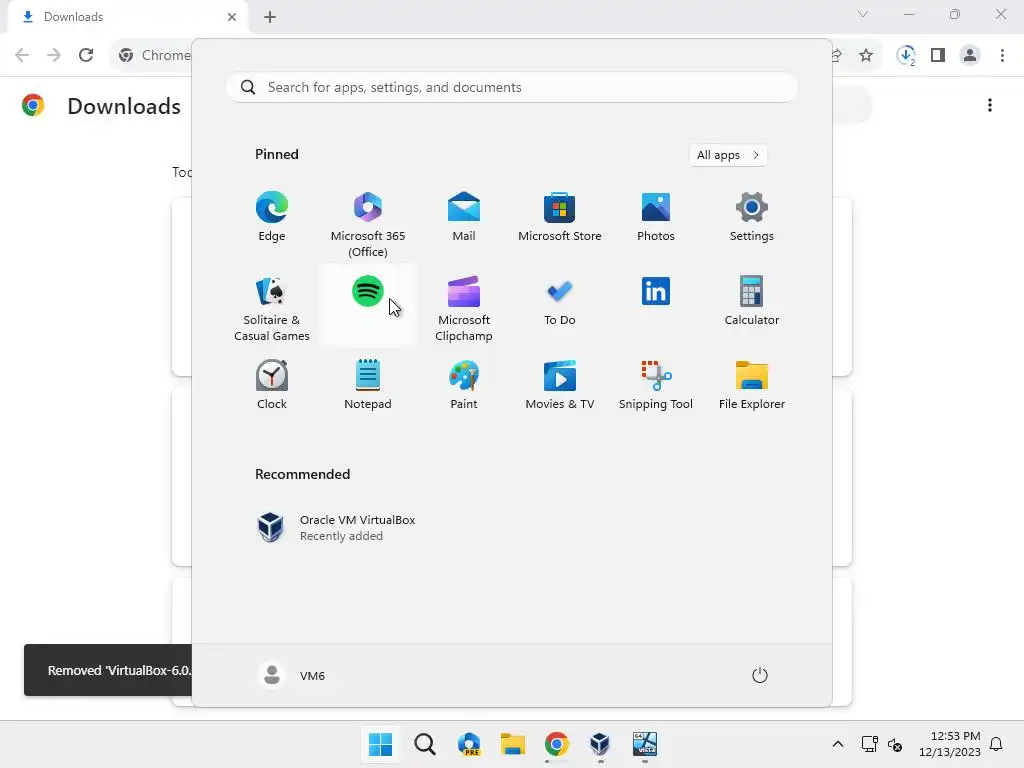
Task: Open muted volume tray icon
Action: [895, 744]
